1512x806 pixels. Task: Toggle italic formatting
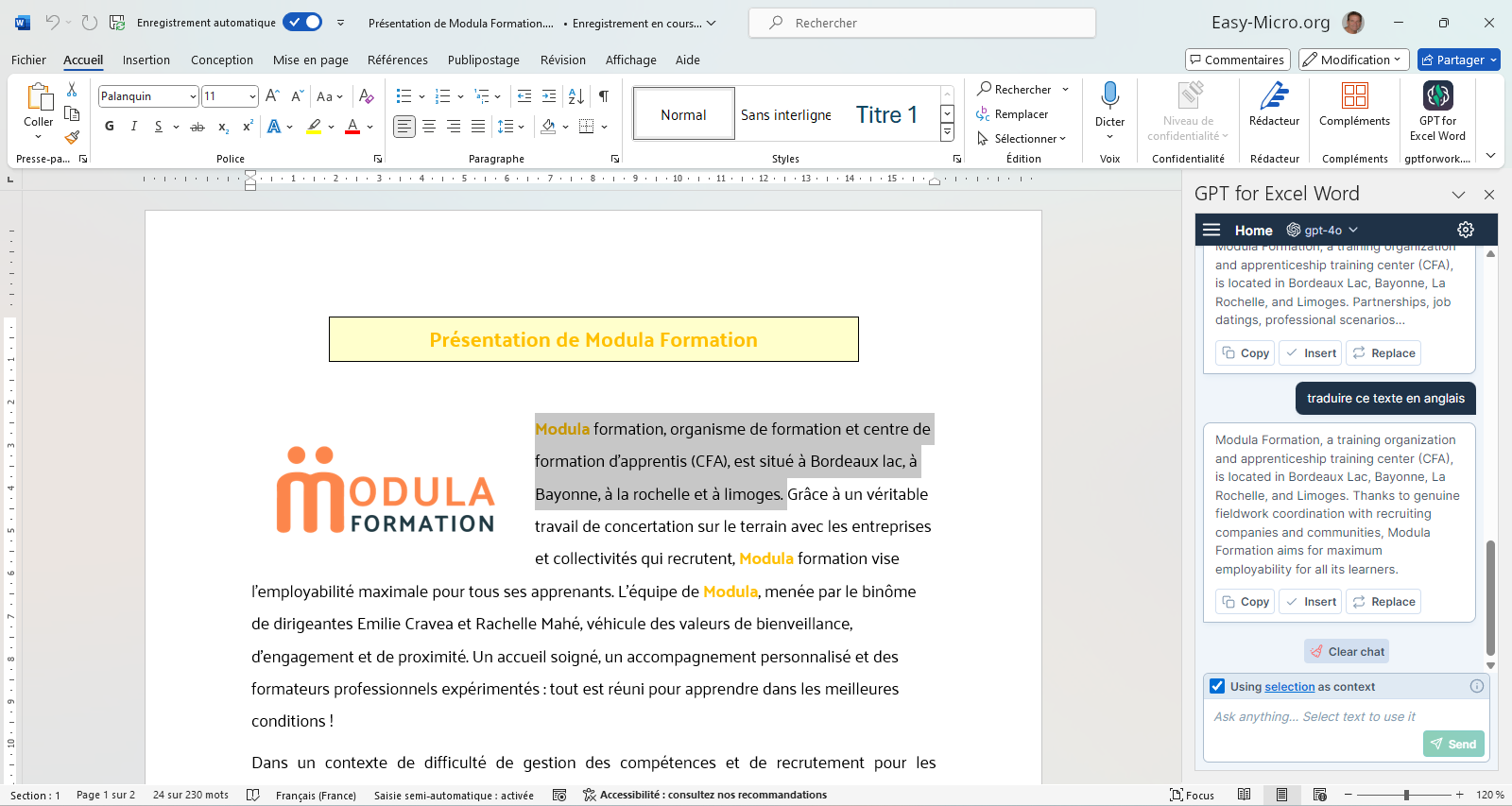click(134, 127)
